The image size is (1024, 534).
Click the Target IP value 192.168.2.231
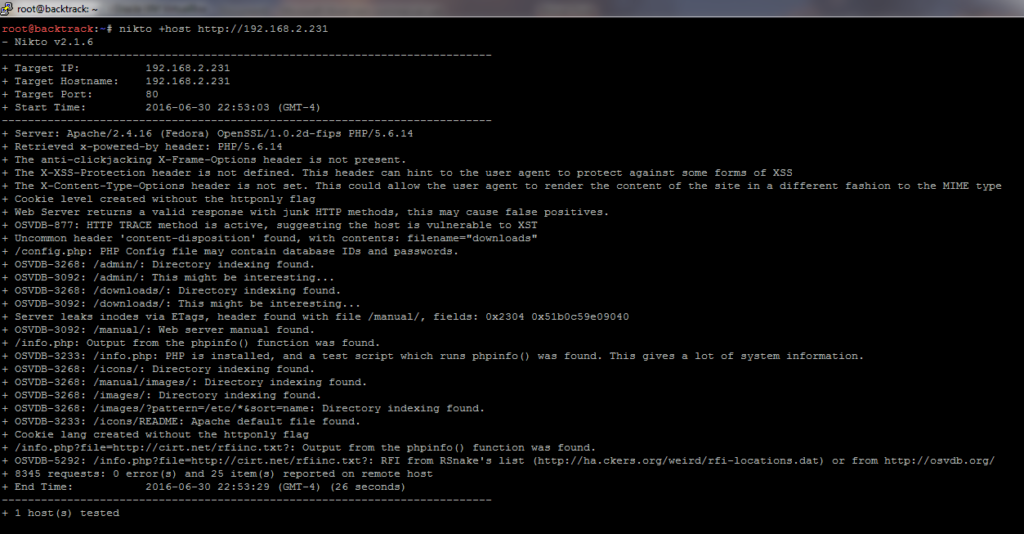[187, 68]
